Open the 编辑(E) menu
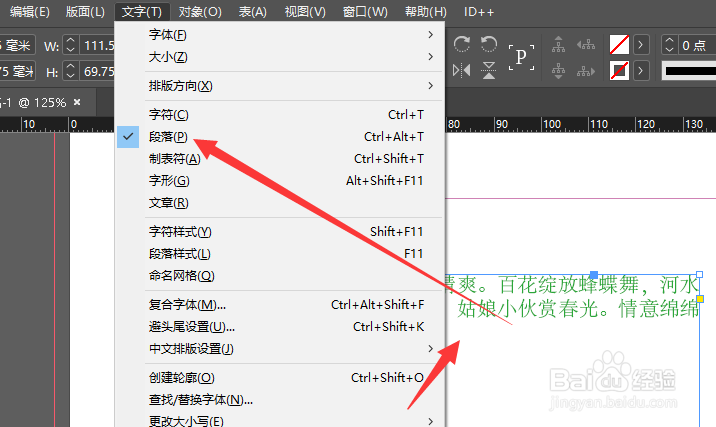716x427 pixels. 29,11
